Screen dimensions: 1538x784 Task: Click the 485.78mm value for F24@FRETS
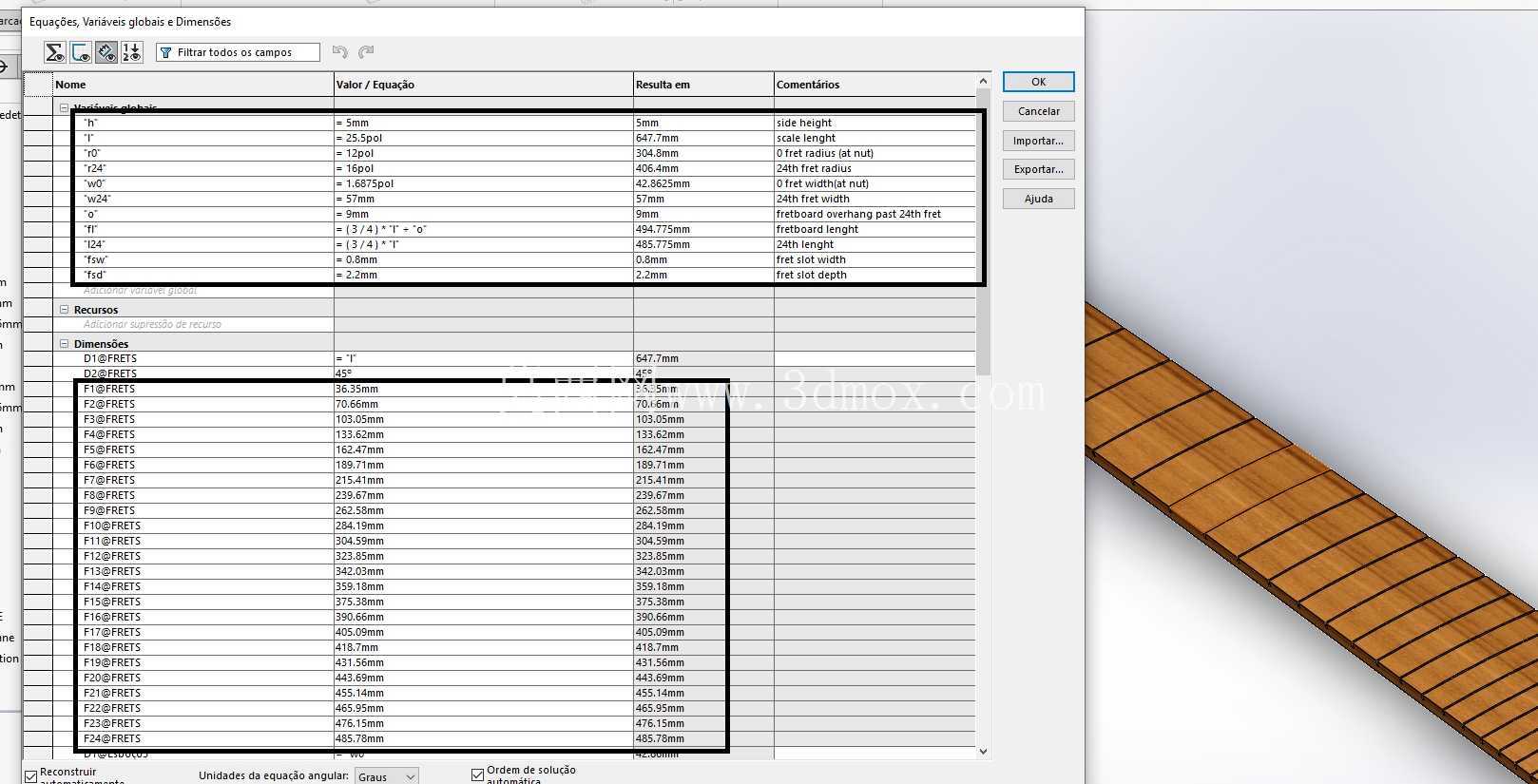coord(483,738)
